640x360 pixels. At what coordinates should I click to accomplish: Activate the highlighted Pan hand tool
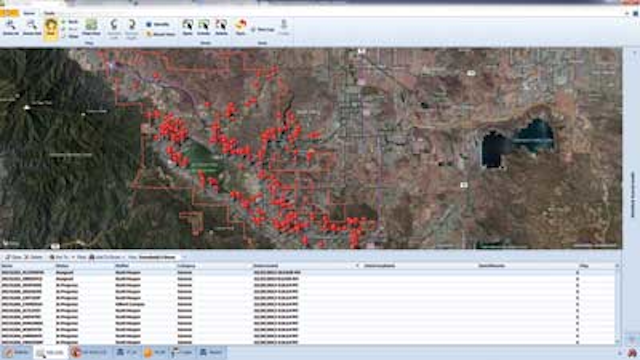coord(51,29)
